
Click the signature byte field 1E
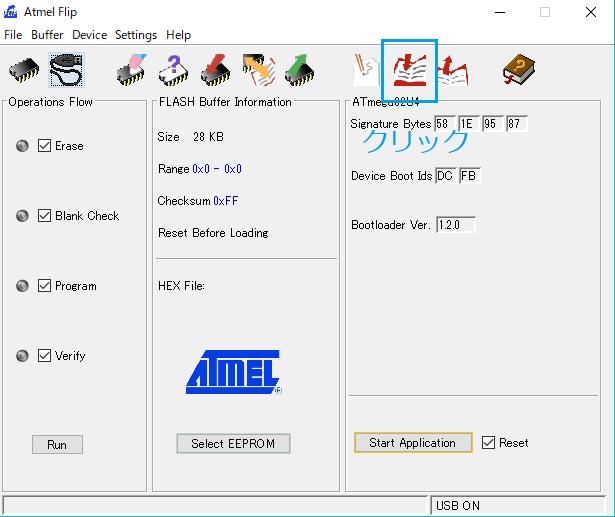(x=468, y=124)
